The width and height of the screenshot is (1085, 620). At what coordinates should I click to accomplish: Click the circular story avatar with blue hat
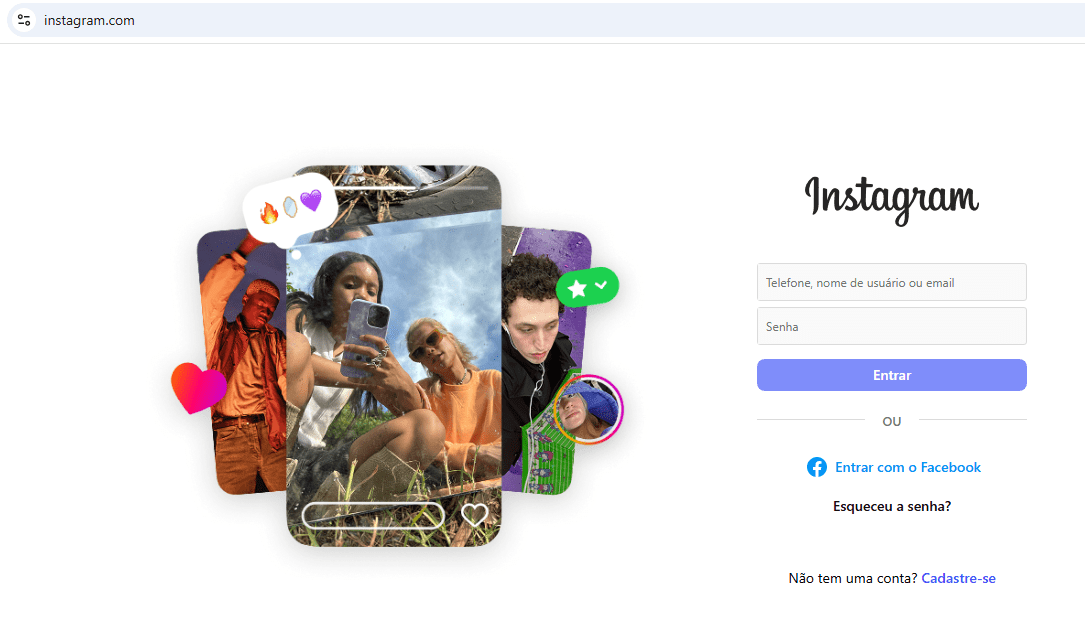[588, 409]
